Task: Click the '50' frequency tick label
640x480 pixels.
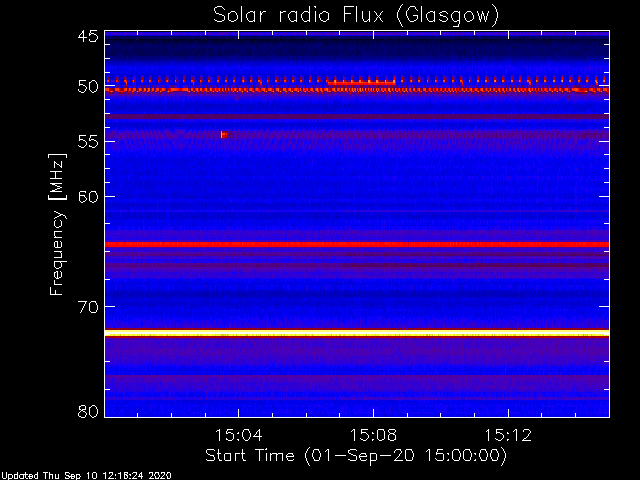Action: (x=88, y=87)
